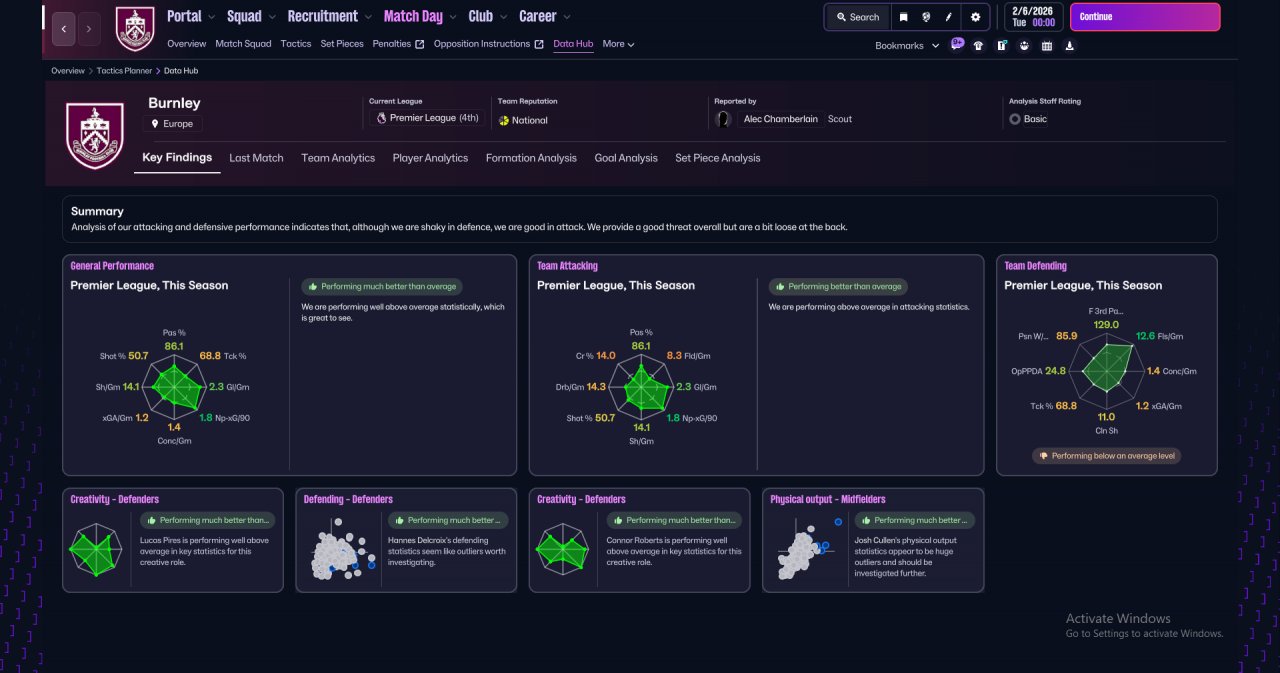
Task: Click the magnifier icon in Search
Action: pyautogui.click(x=841, y=17)
